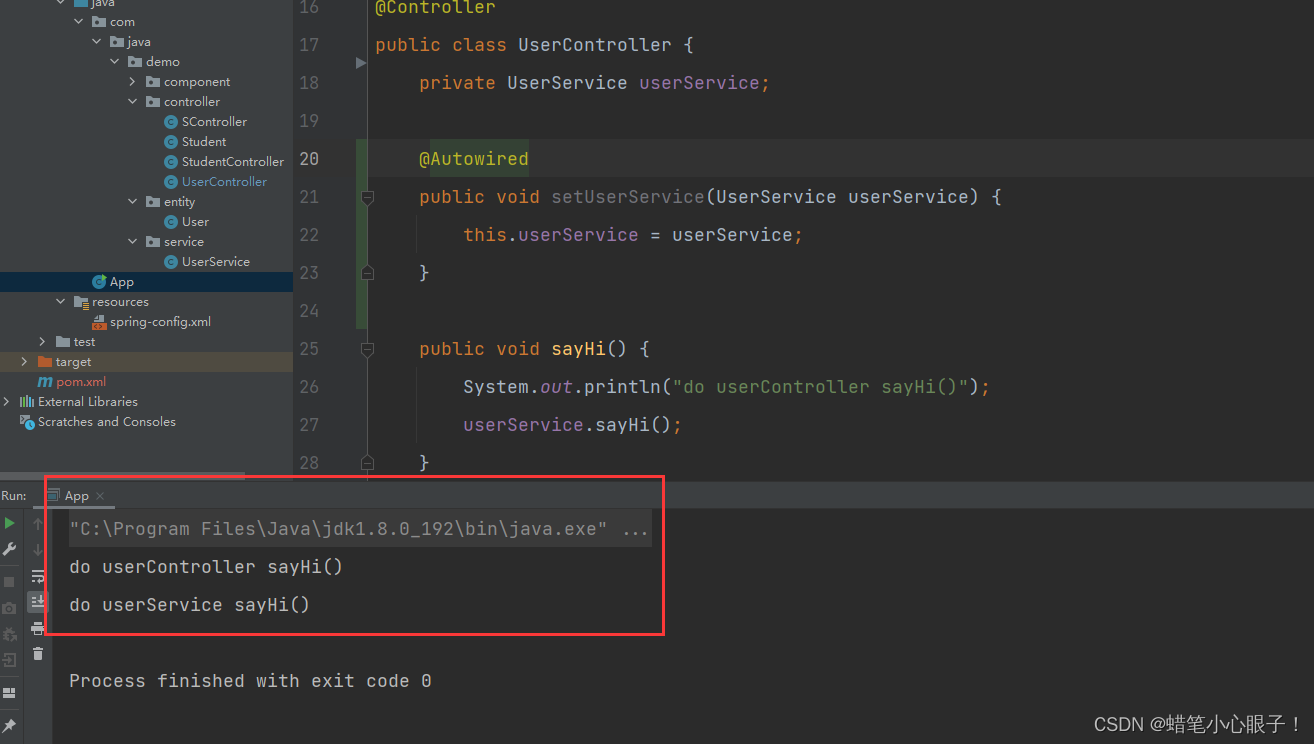The width and height of the screenshot is (1314, 744).
Task: Click the Exit door icon in Run panel
Action: [x=9, y=660]
